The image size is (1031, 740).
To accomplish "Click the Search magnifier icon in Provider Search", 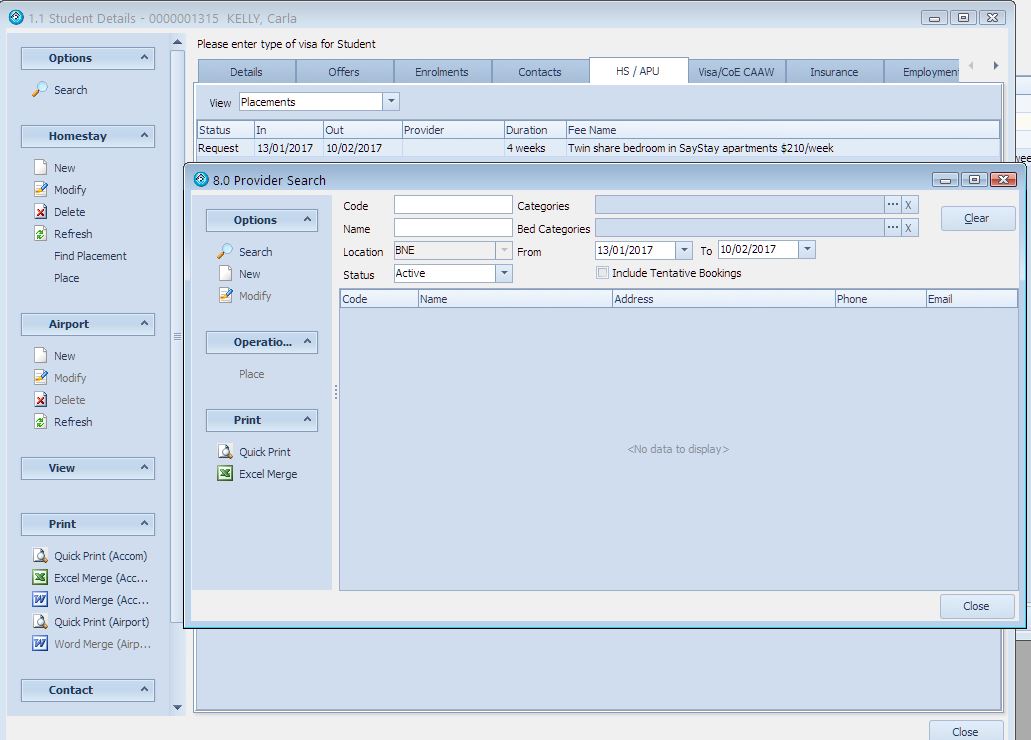I will [226, 252].
